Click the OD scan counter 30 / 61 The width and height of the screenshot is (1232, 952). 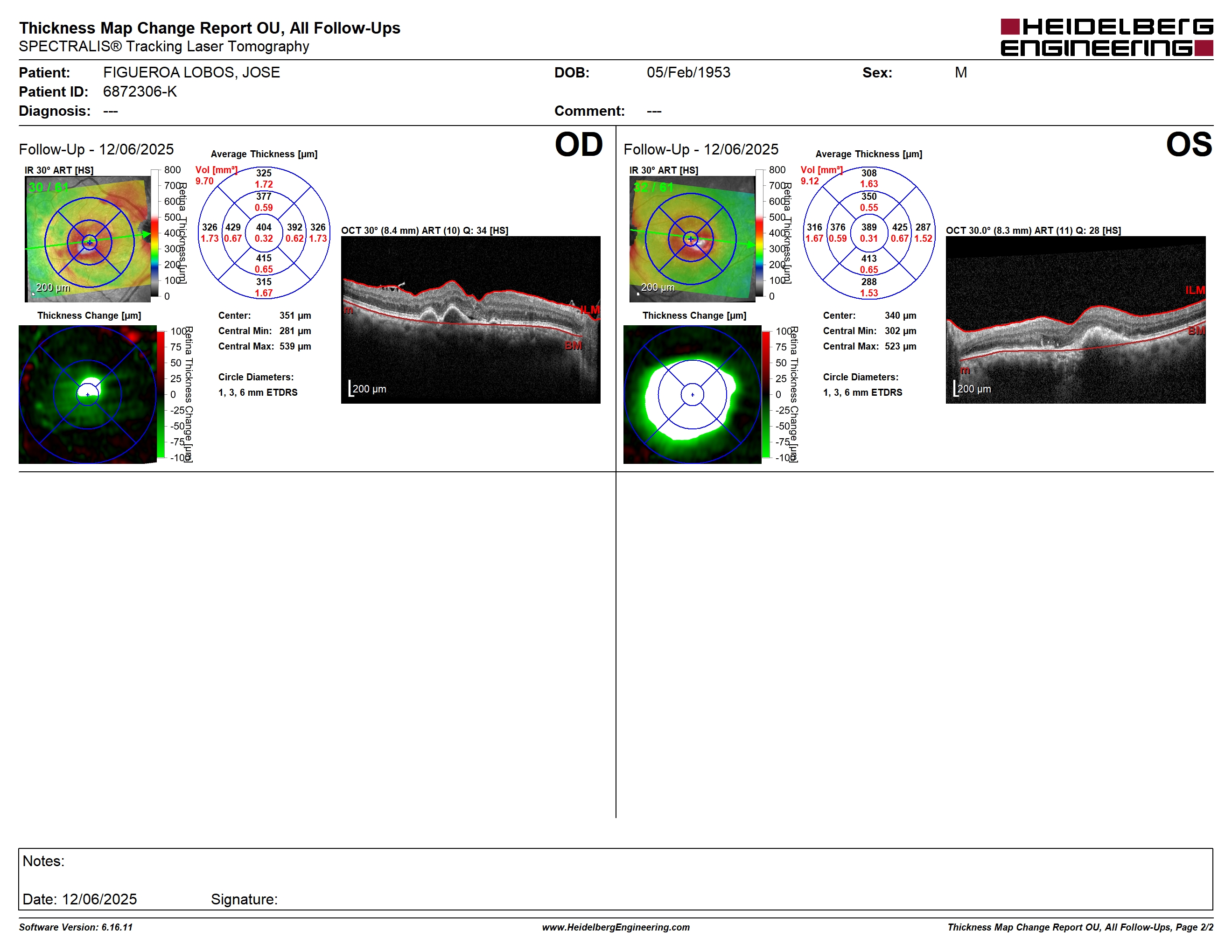49,187
